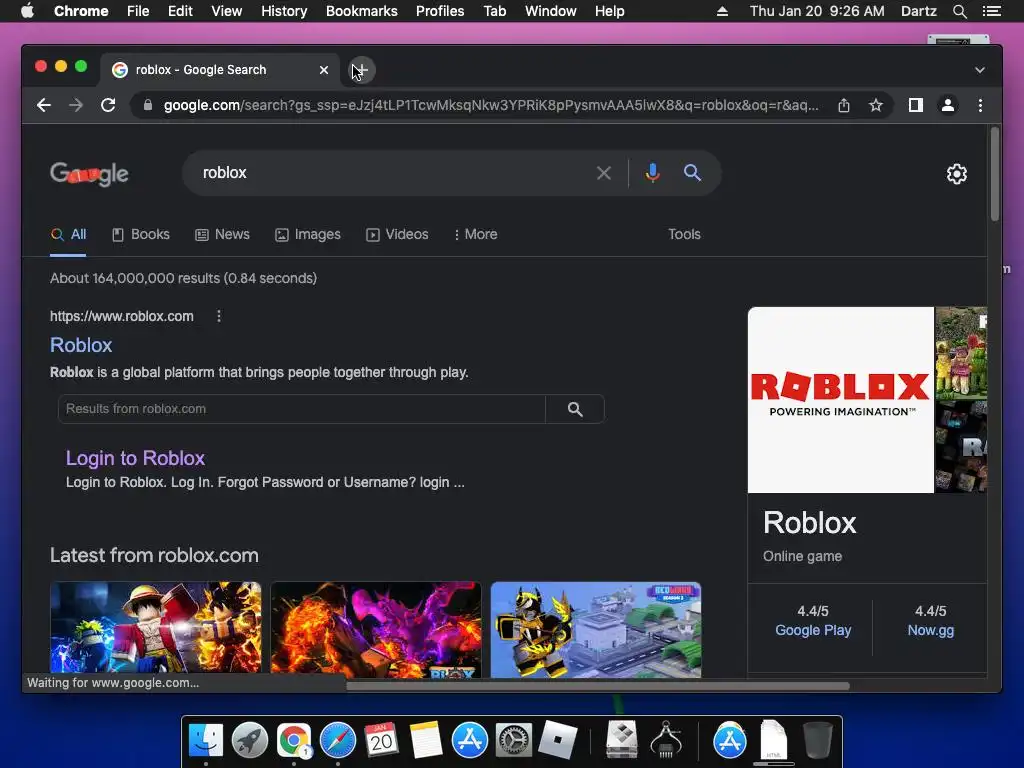Open System Preferences in the dock
Screen dimensions: 1024x768
pos(513,741)
